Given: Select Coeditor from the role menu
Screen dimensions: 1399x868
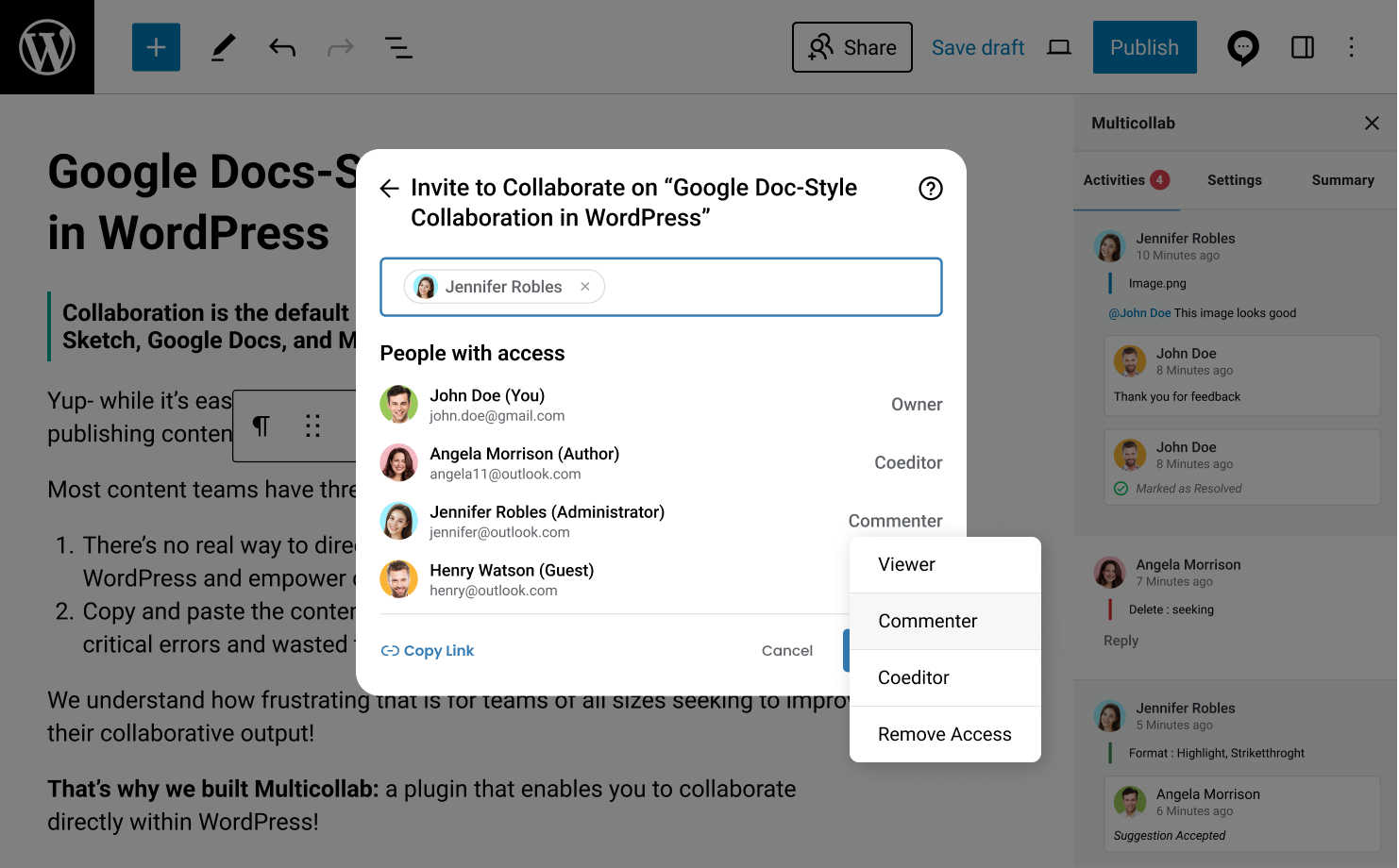Looking at the screenshot, I should pos(945,678).
